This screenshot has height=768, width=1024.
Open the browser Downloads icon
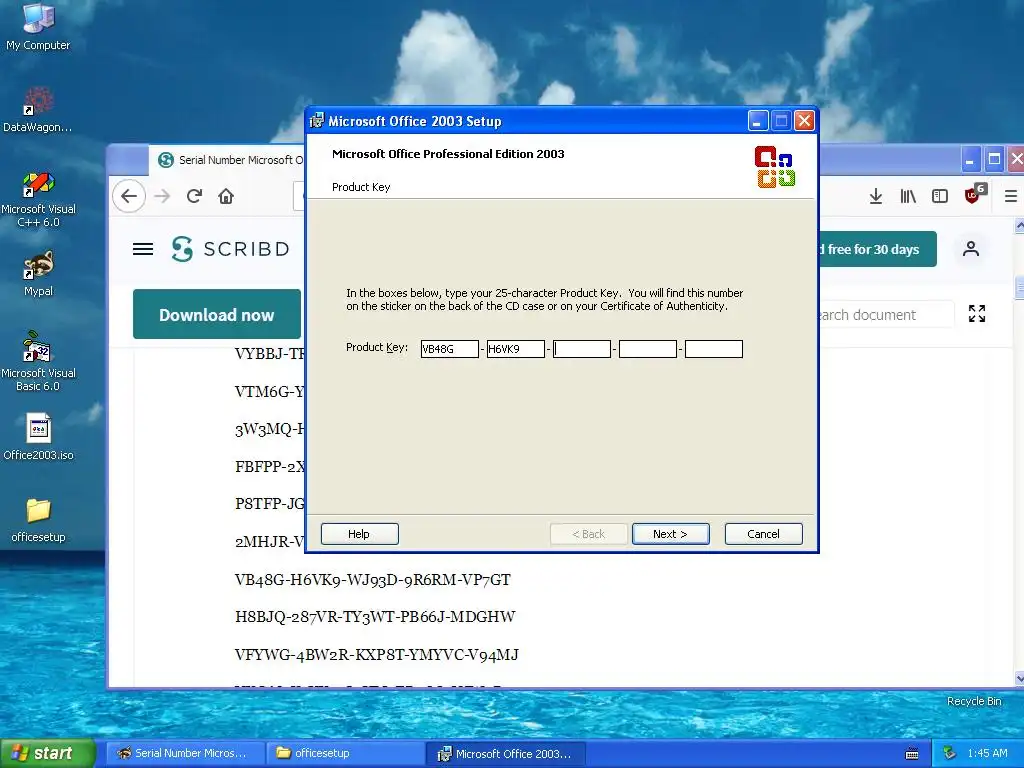876,196
